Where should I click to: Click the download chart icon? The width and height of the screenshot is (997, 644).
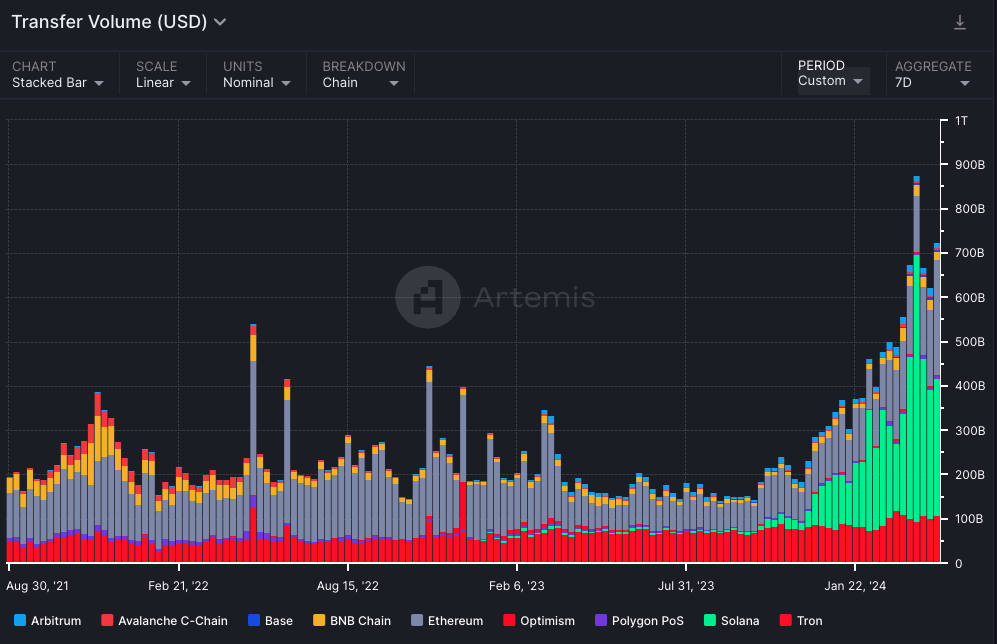[x=960, y=22]
